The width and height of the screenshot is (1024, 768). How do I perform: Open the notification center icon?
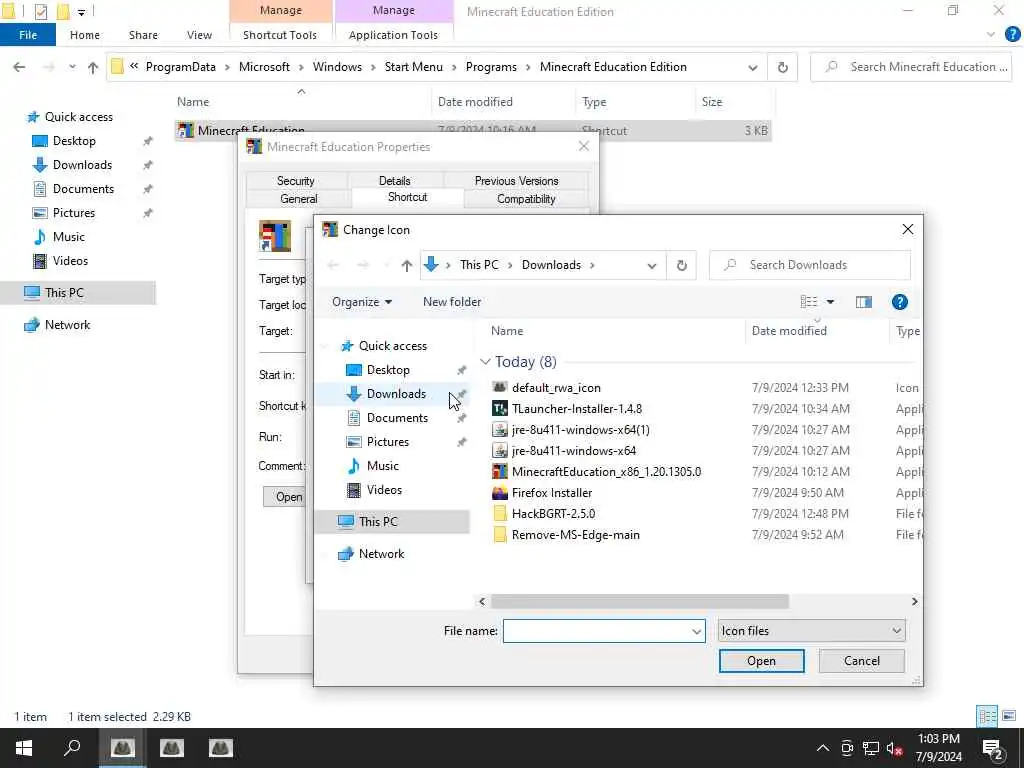pos(993,748)
